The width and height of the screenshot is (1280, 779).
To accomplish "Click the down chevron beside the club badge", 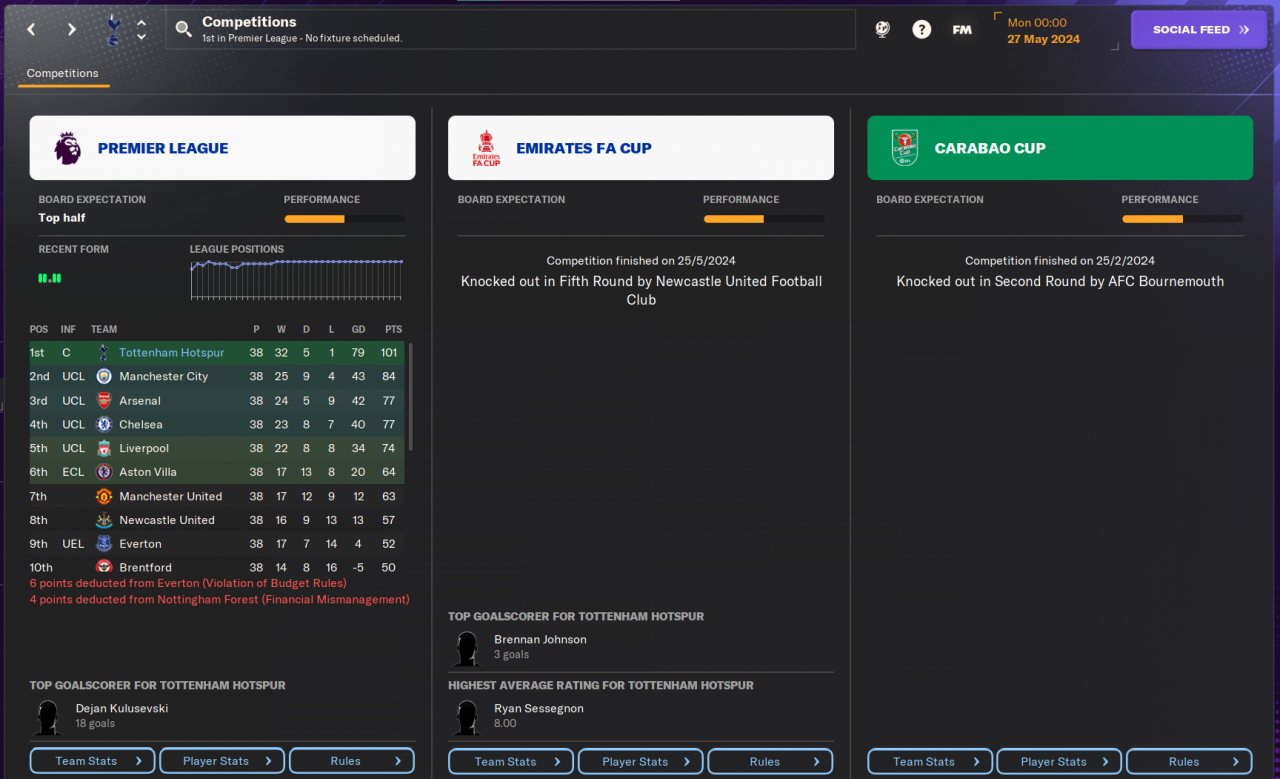I will pos(141,37).
